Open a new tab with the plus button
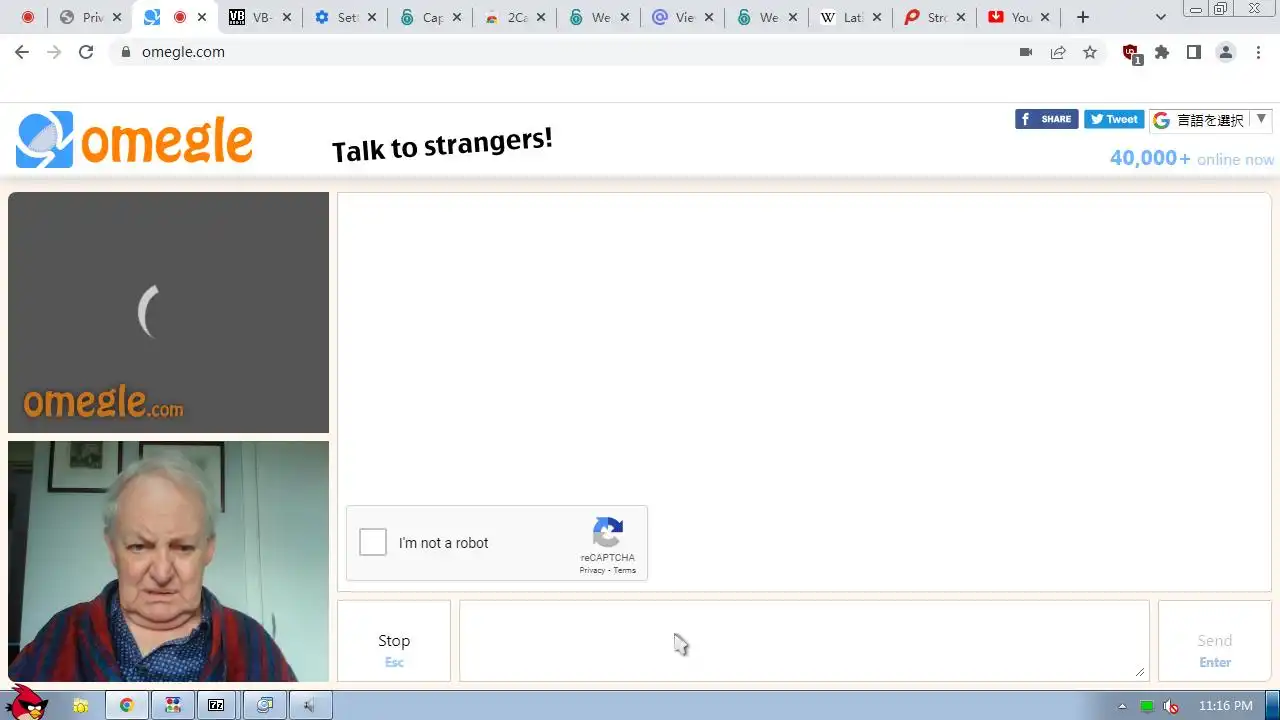1280x720 pixels. [x=1083, y=17]
